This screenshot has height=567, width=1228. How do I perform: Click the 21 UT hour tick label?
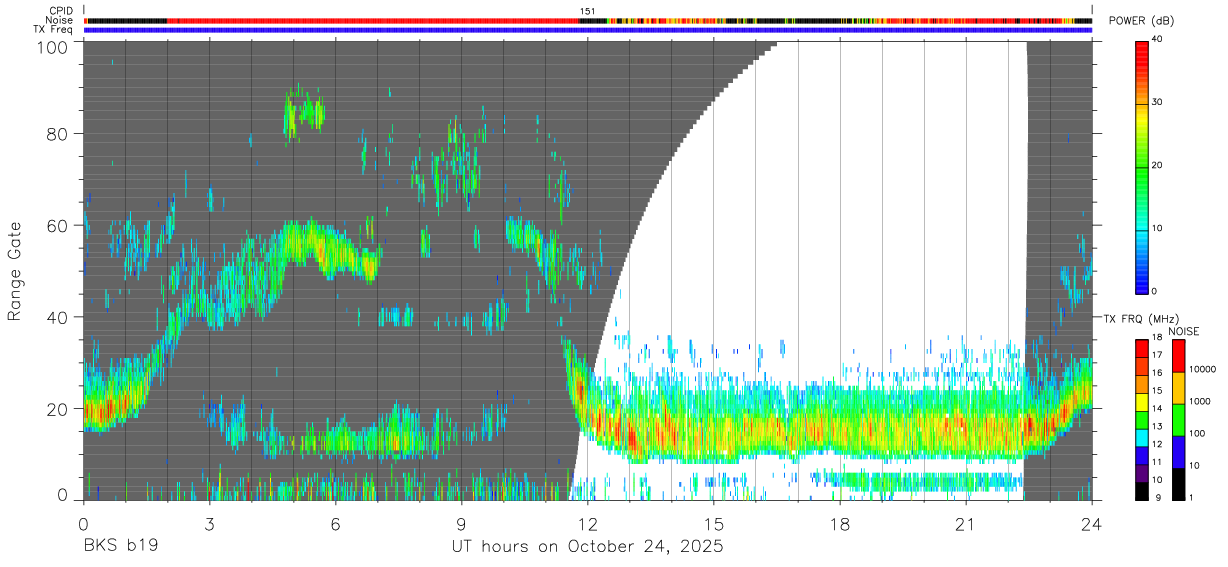(x=966, y=524)
